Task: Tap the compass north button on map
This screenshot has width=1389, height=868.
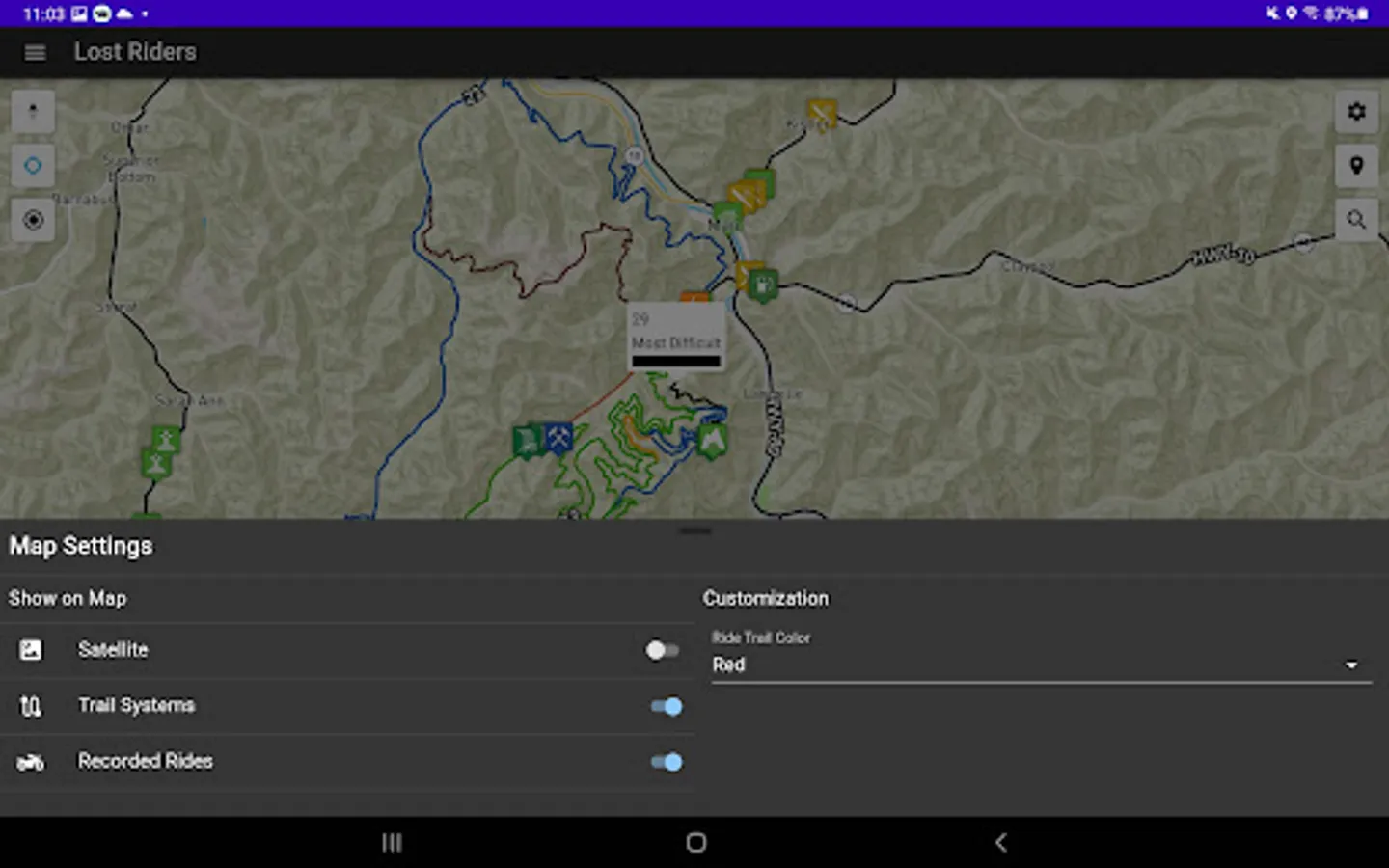Action: [x=33, y=111]
